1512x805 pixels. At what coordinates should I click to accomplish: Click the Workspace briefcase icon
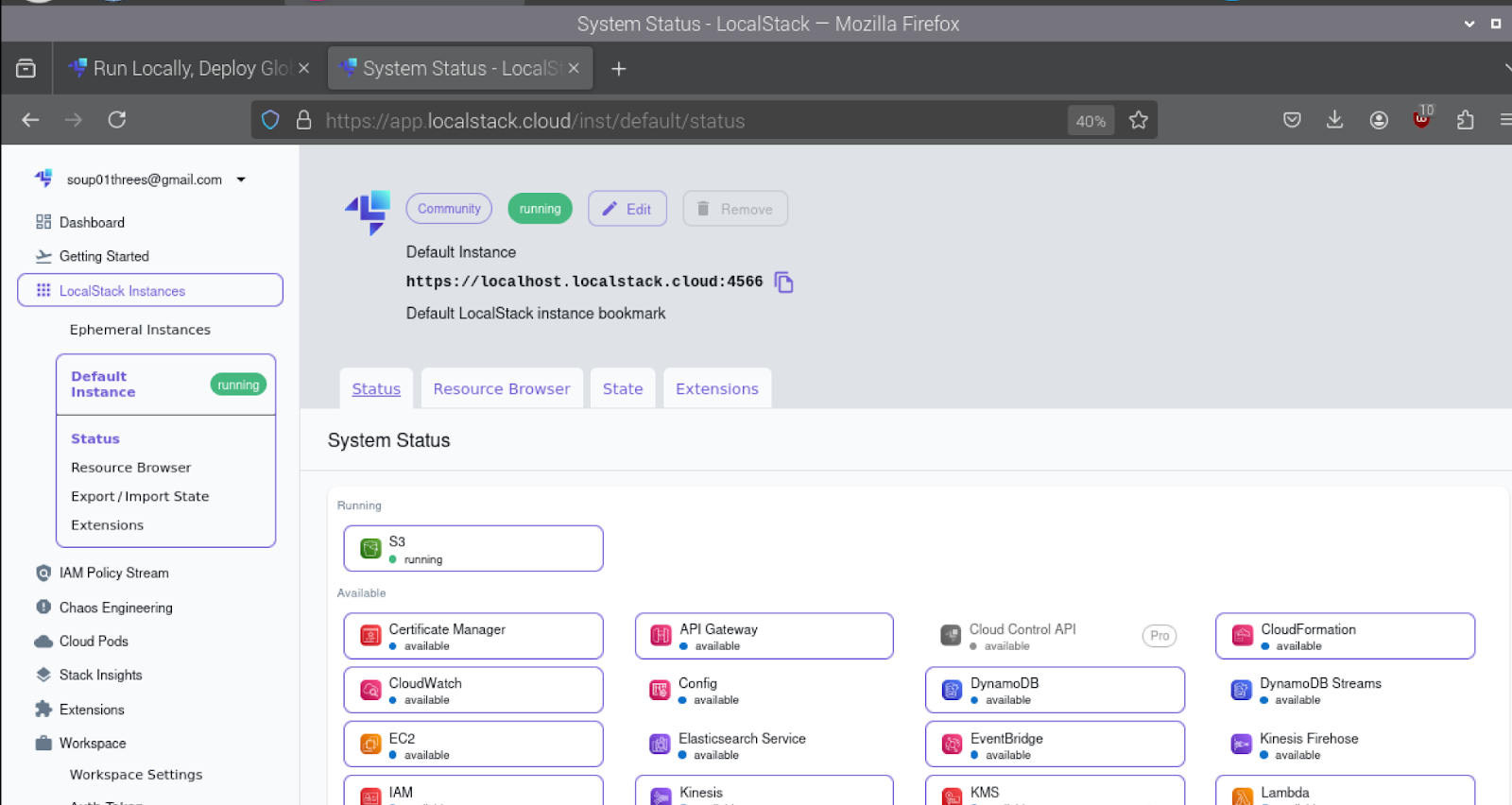coord(43,743)
